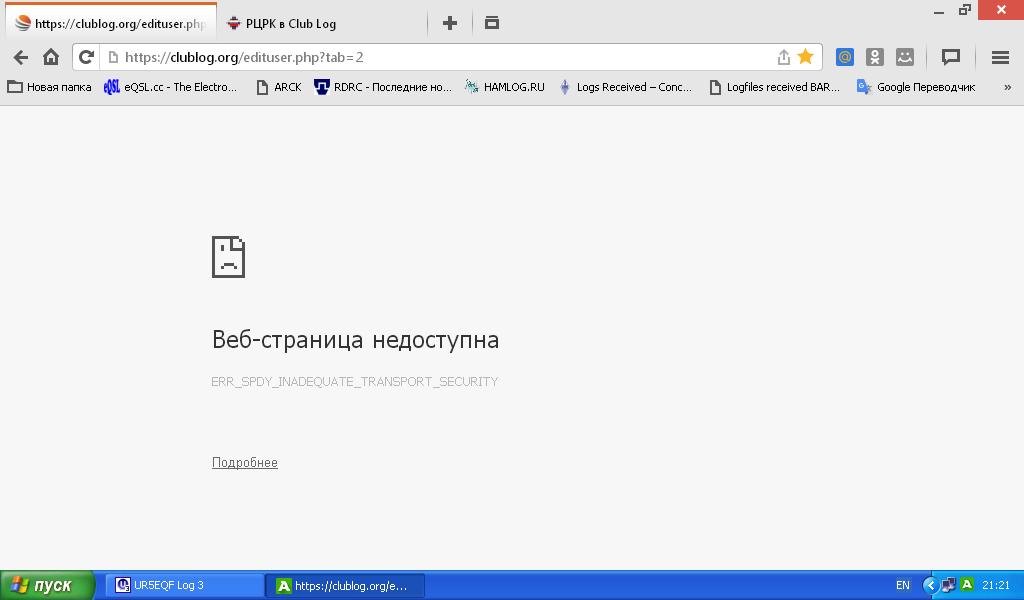Switch to the РЦРК в Club Log tab

point(290,23)
